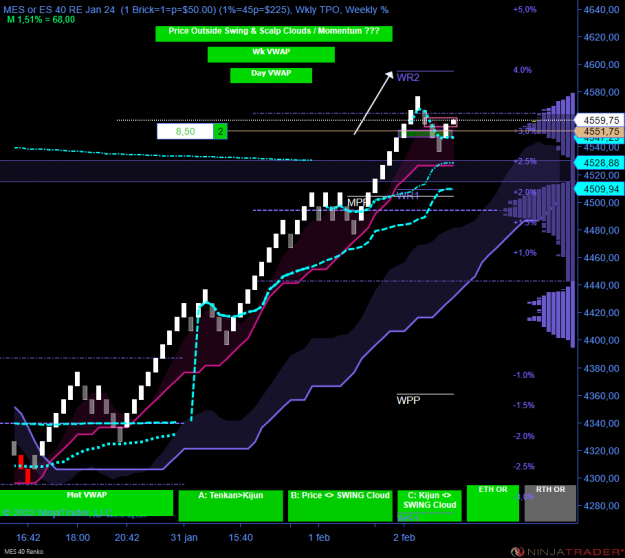This screenshot has height=558, width=625.
Task: Click the 4400,00 price axis label
Action: (601, 340)
